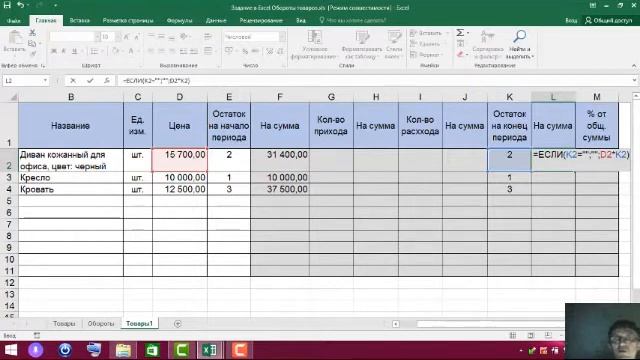Image resolution: width=640 pixels, height=360 pixels.
Task: Click the Excel icon in taskbar
Action: [x=210, y=350]
